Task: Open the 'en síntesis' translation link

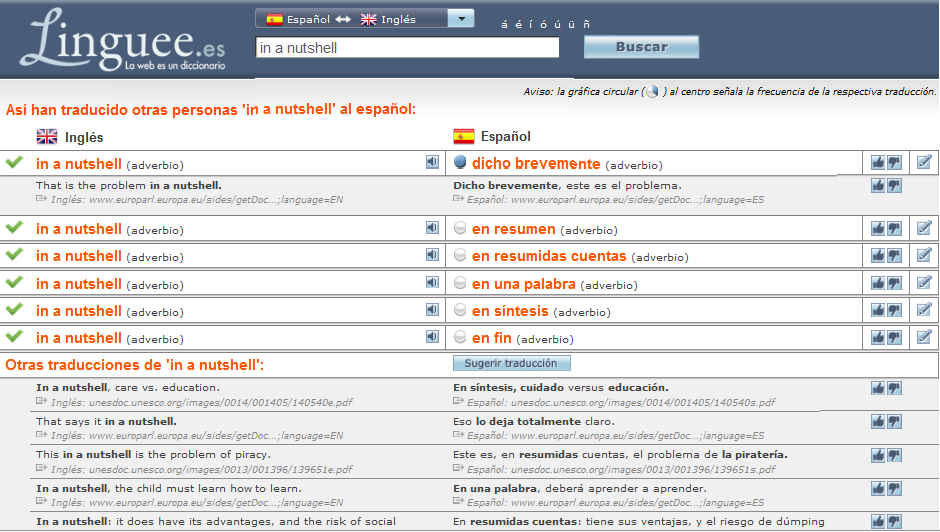Action: (510, 311)
